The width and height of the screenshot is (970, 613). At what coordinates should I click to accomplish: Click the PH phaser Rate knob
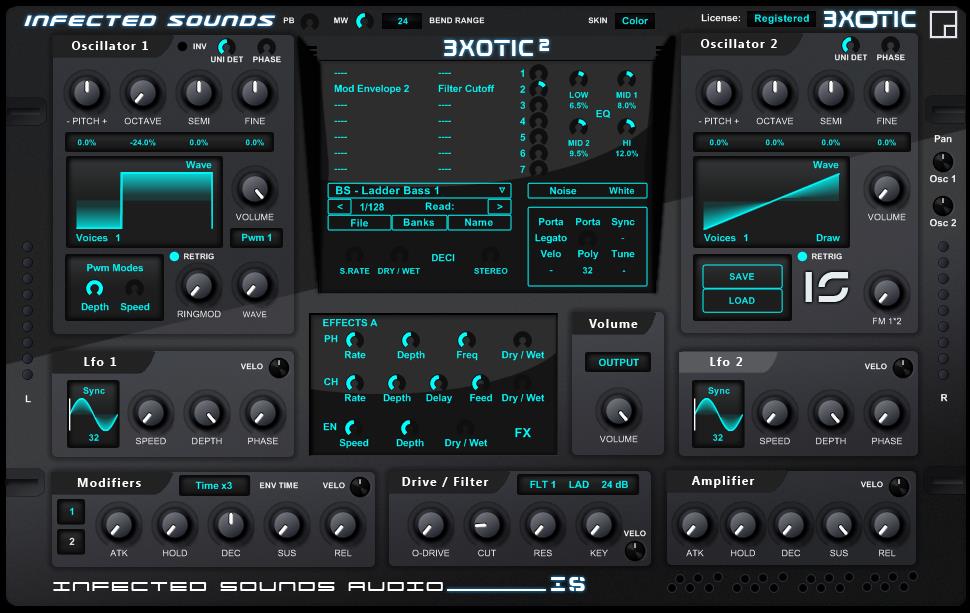[x=355, y=340]
